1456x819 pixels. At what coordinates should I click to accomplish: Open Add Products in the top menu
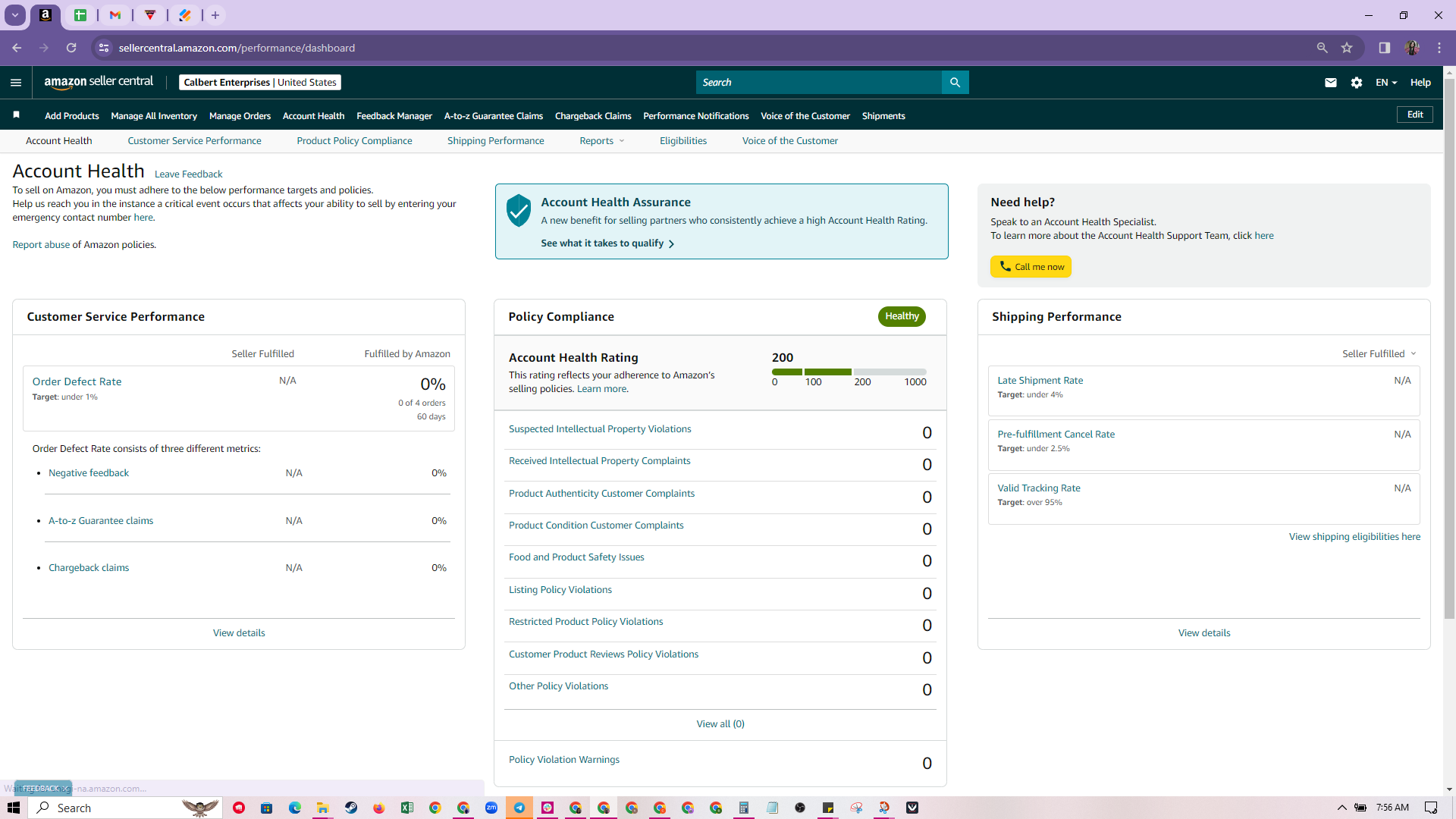[x=72, y=116]
